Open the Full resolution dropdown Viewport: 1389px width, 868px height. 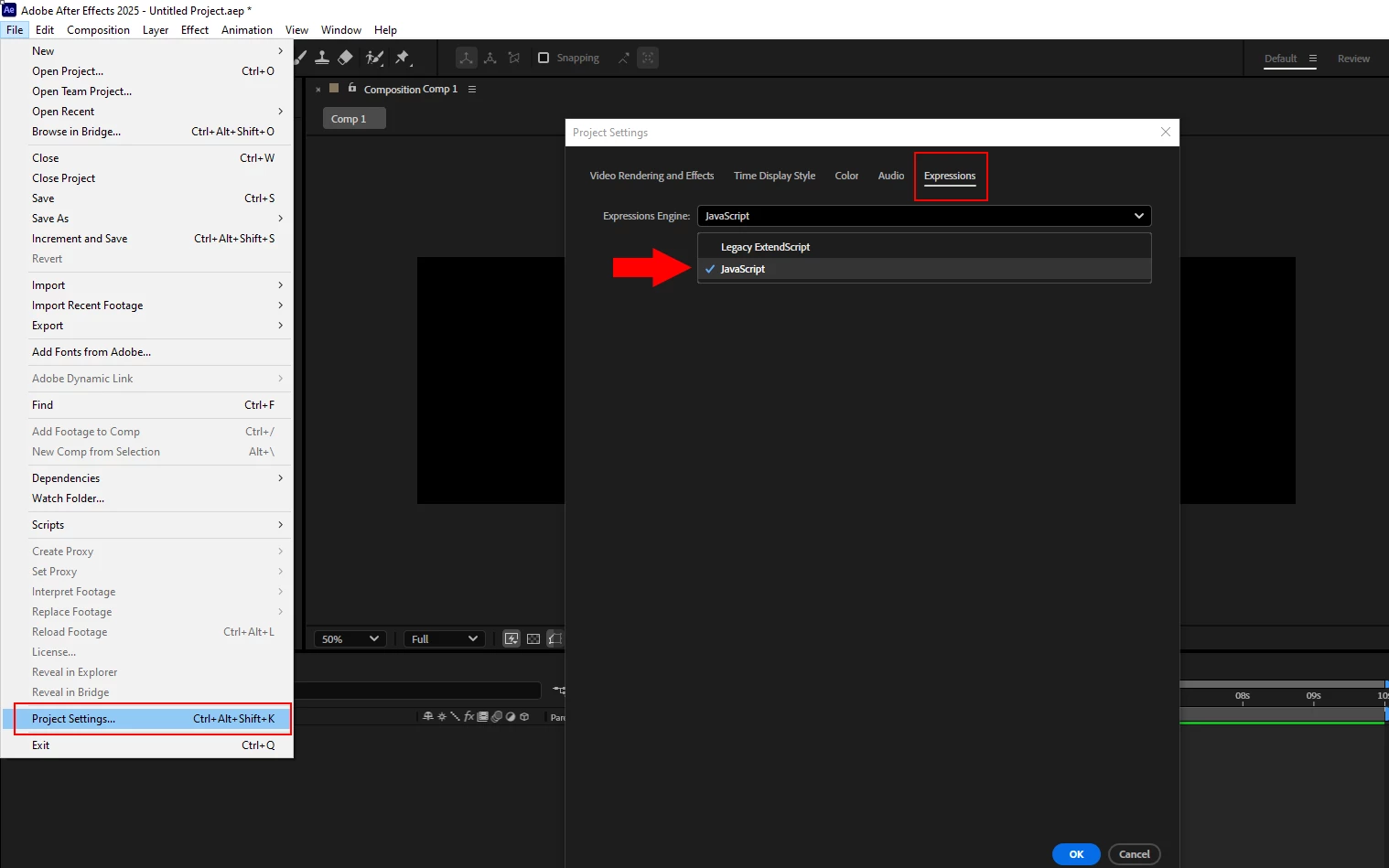coord(445,638)
